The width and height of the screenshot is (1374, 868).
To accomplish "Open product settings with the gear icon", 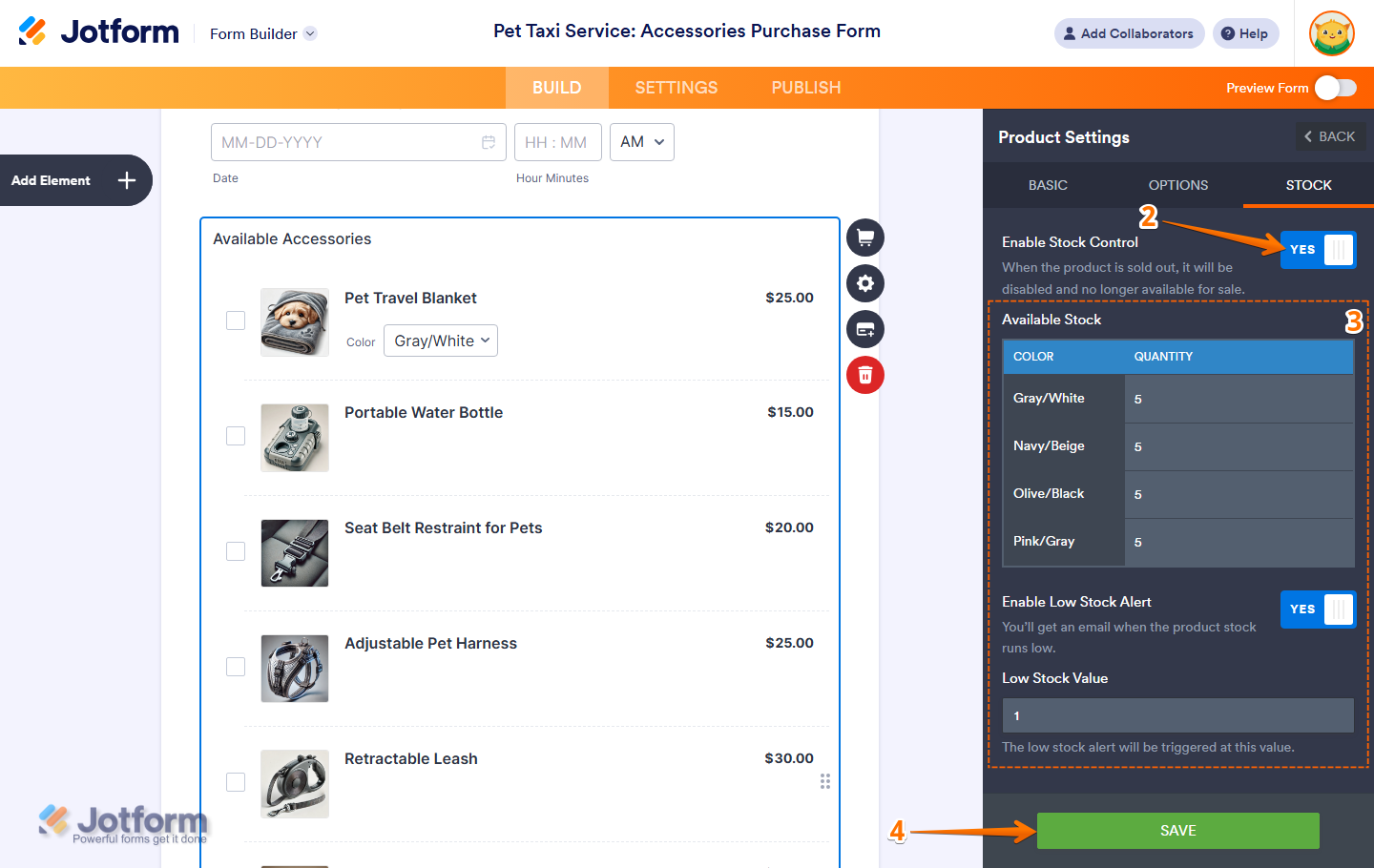I will click(864, 283).
